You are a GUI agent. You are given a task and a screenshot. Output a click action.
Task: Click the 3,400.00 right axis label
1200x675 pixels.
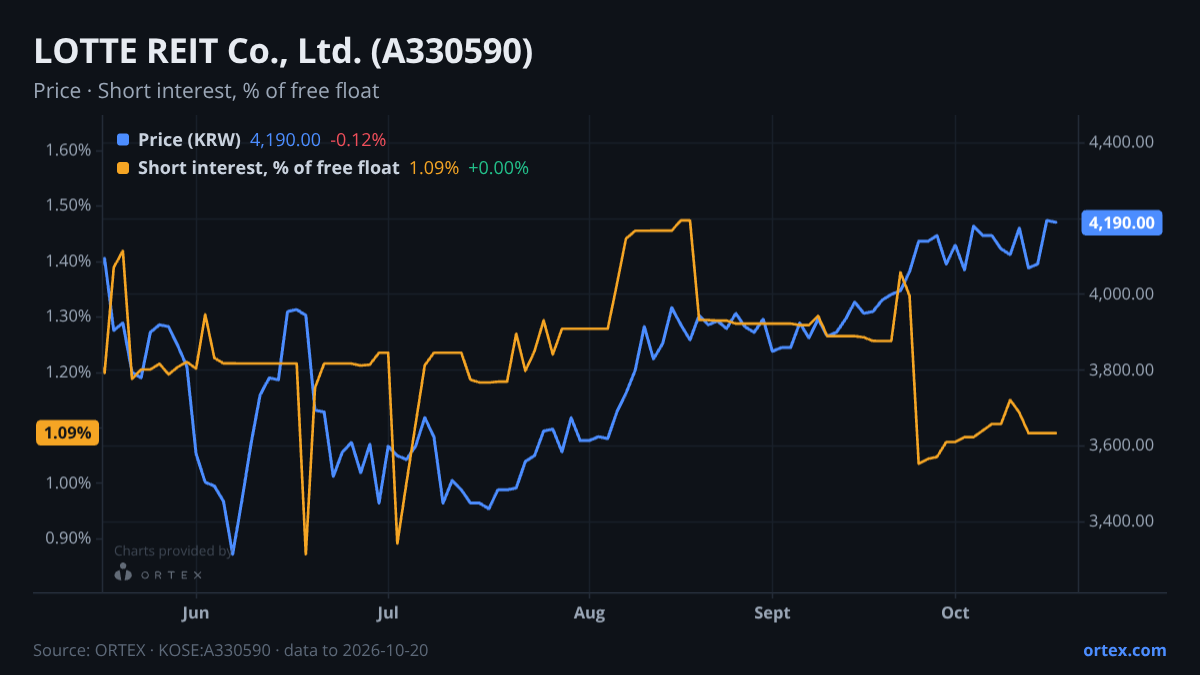click(x=1122, y=521)
